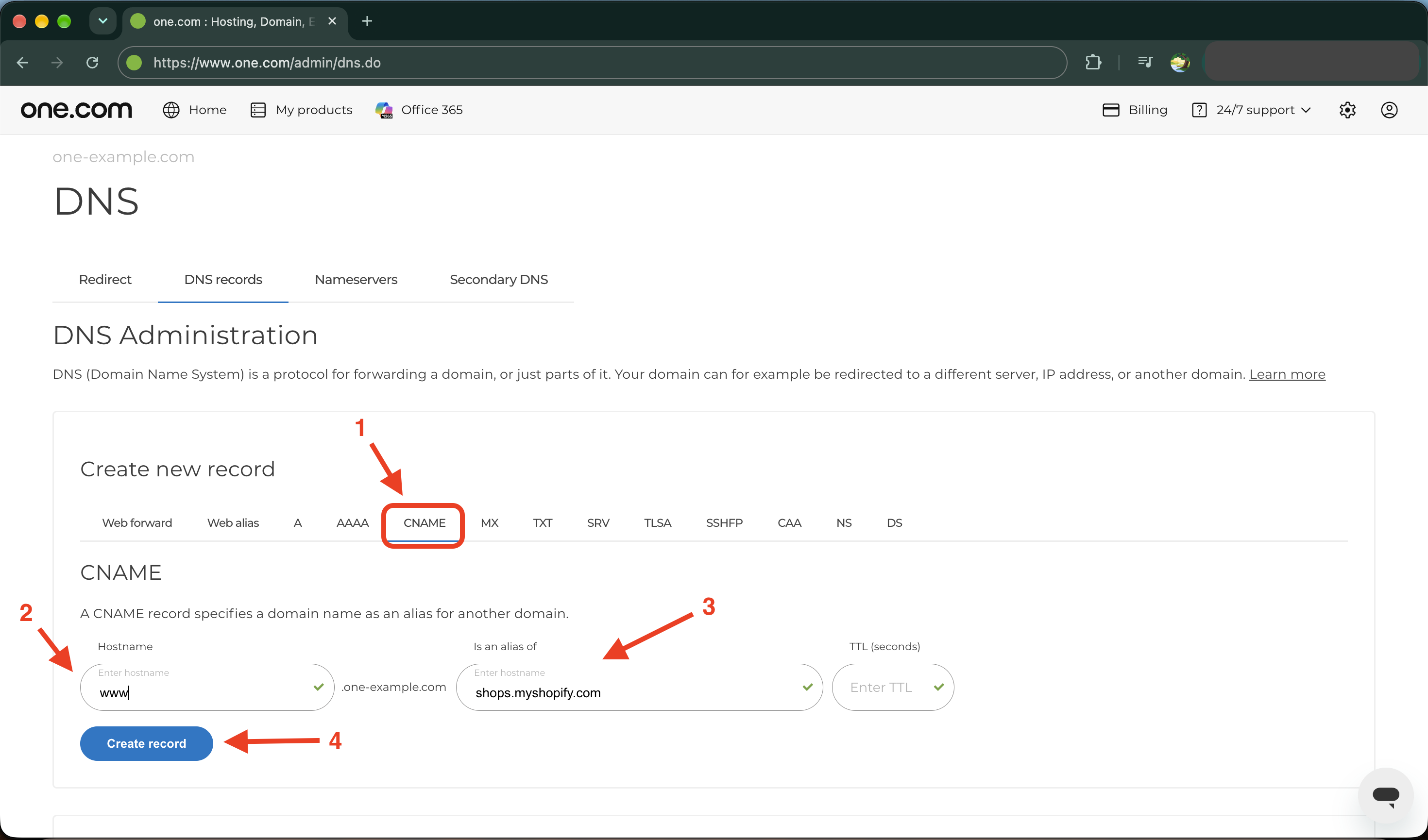Image resolution: width=1428 pixels, height=840 pixels.
Task: Reload the page with the refresh icon
Action: click(92, 62)
